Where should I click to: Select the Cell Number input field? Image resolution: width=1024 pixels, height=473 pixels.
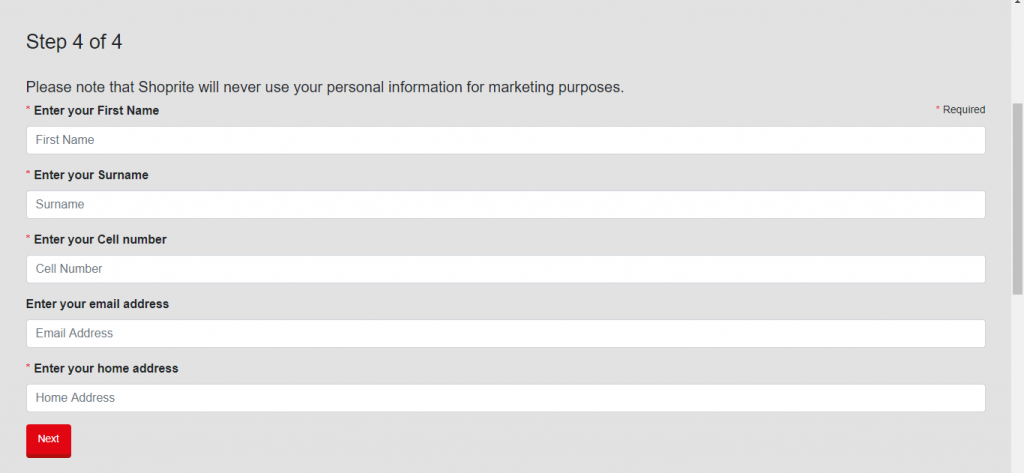coord(505,269)
